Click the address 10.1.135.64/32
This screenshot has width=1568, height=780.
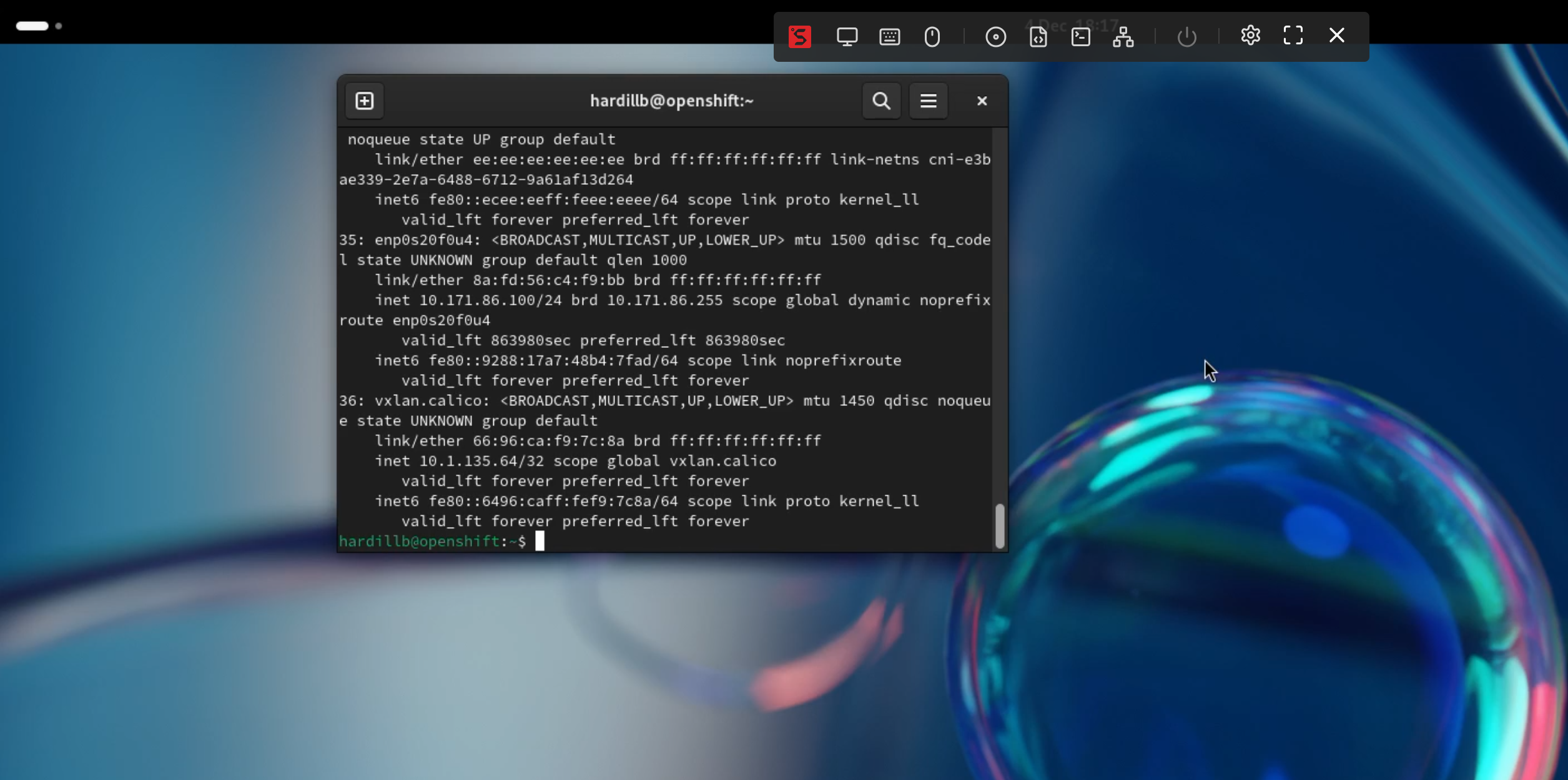coord(481,462)
